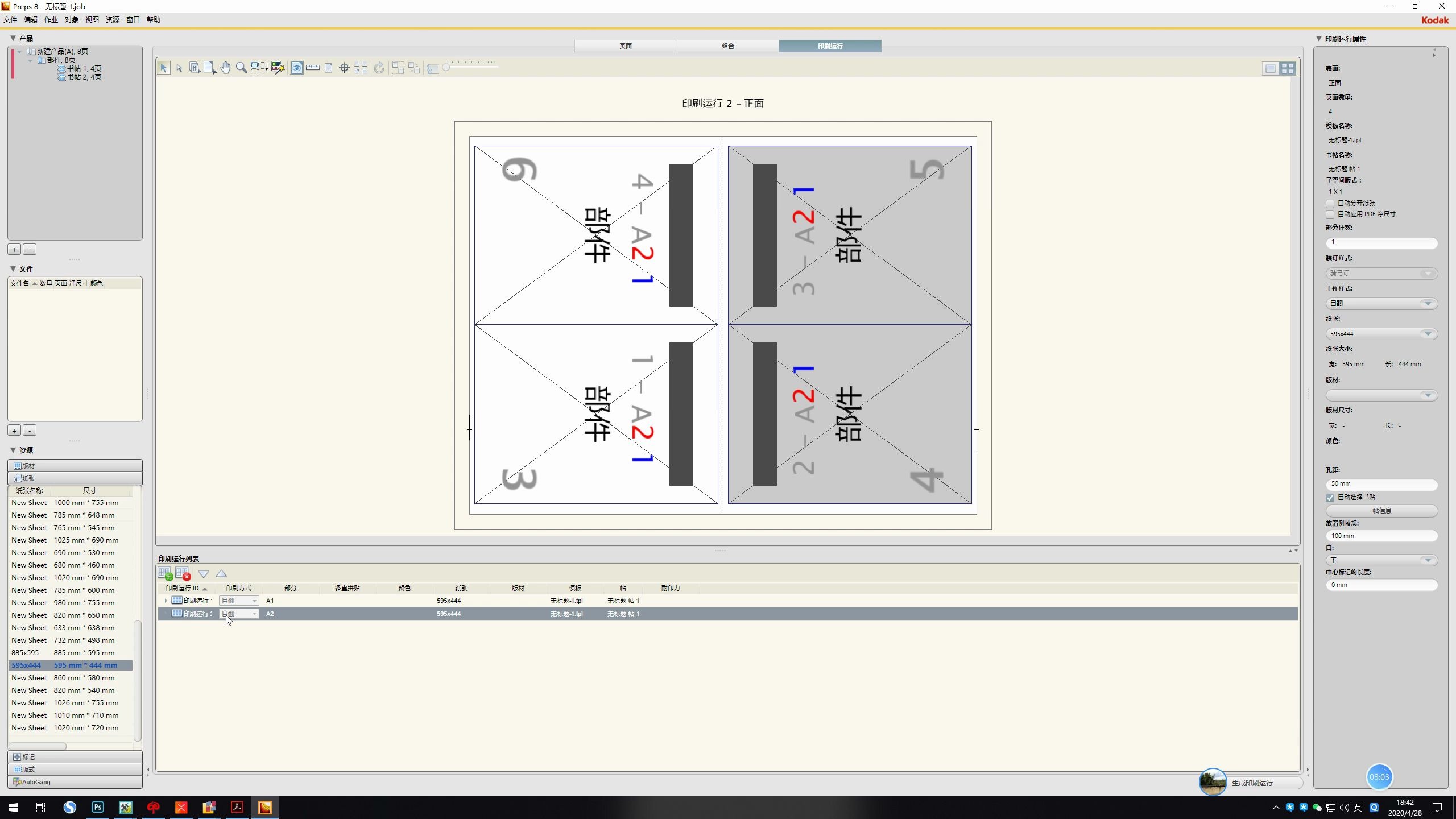Image resolution: width=1456 pixels, height=819 pixels.
Task: Adjust the toolbar zoom slider handle
Action: 446,68
